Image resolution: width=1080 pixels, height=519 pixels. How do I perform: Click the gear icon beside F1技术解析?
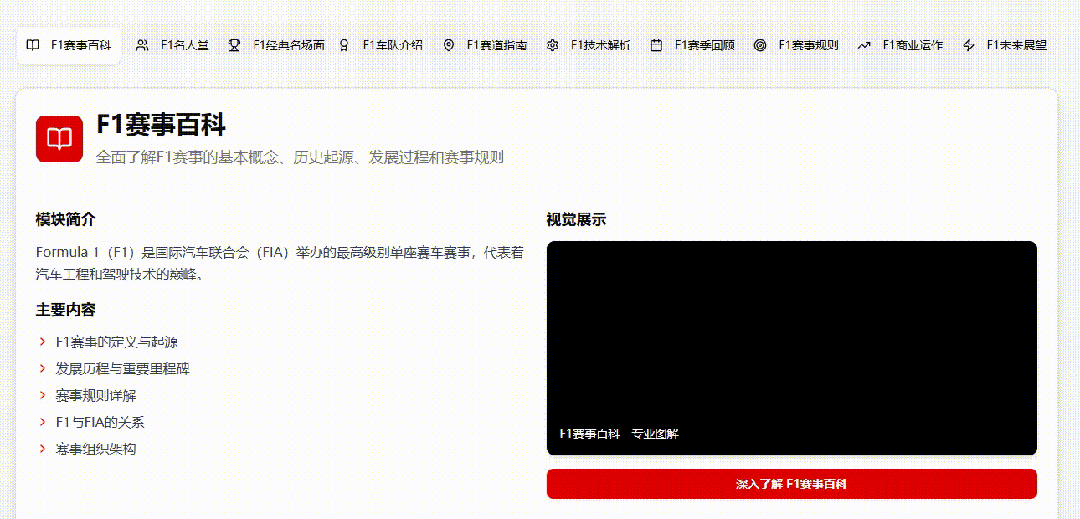[552, 45]
